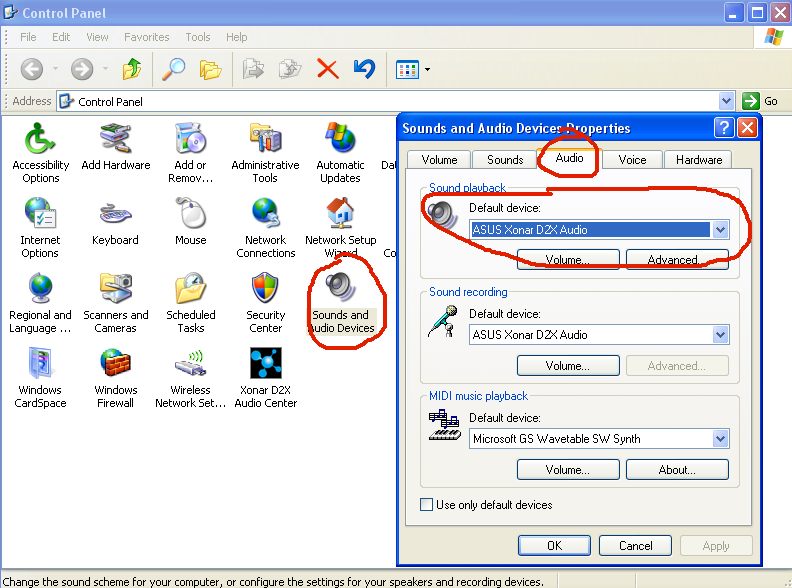Cancel the Sounds and Audio Devices dialog
This screenshot has width=792, height=588.
[635, 546]
